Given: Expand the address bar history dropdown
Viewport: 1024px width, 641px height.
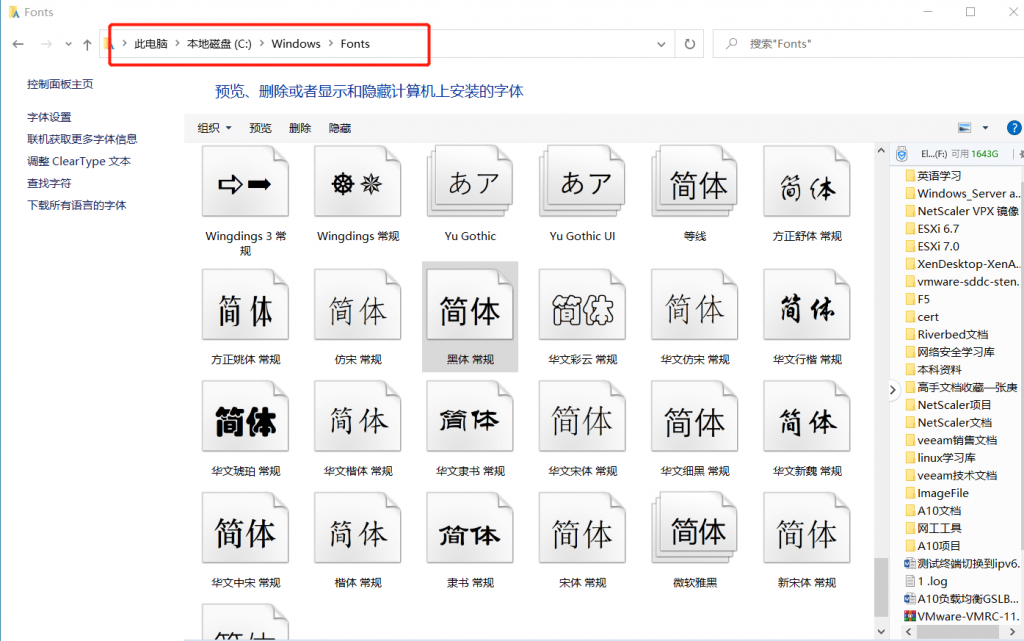Looking at the screenshot, I should click(x=661, y=44).
